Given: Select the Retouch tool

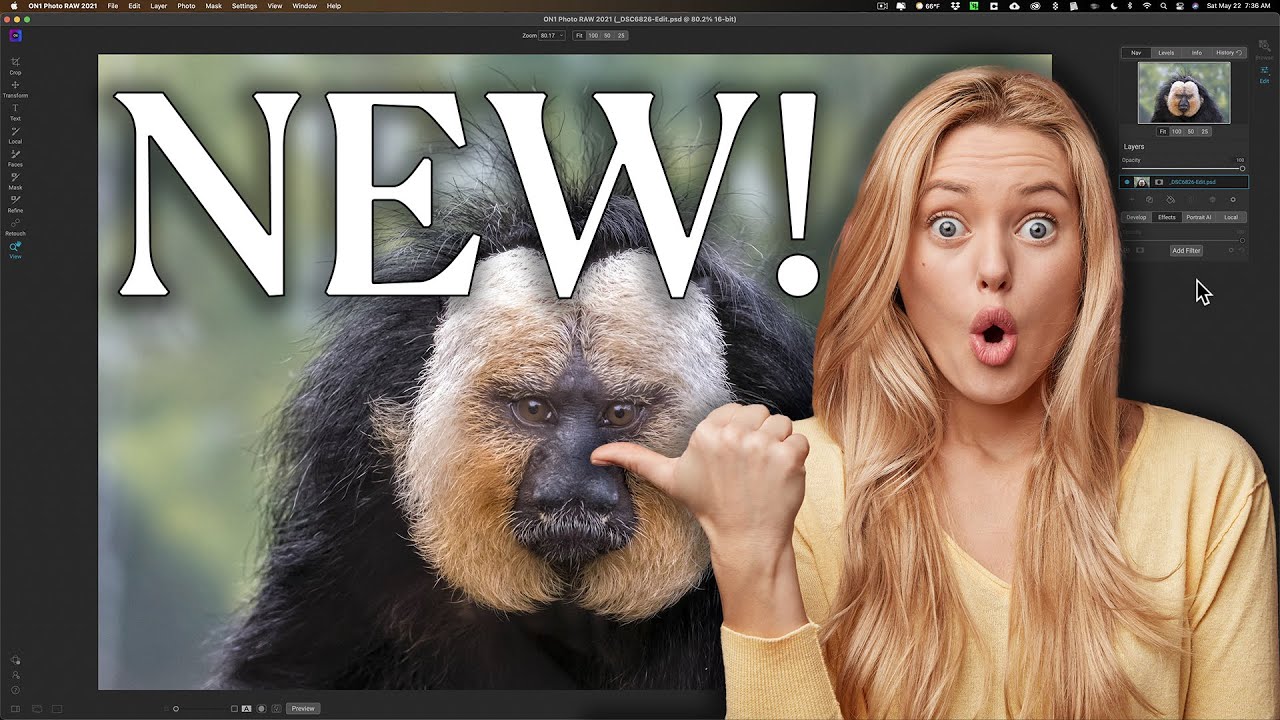Looking at the screenshot, I should pos(15,226).
